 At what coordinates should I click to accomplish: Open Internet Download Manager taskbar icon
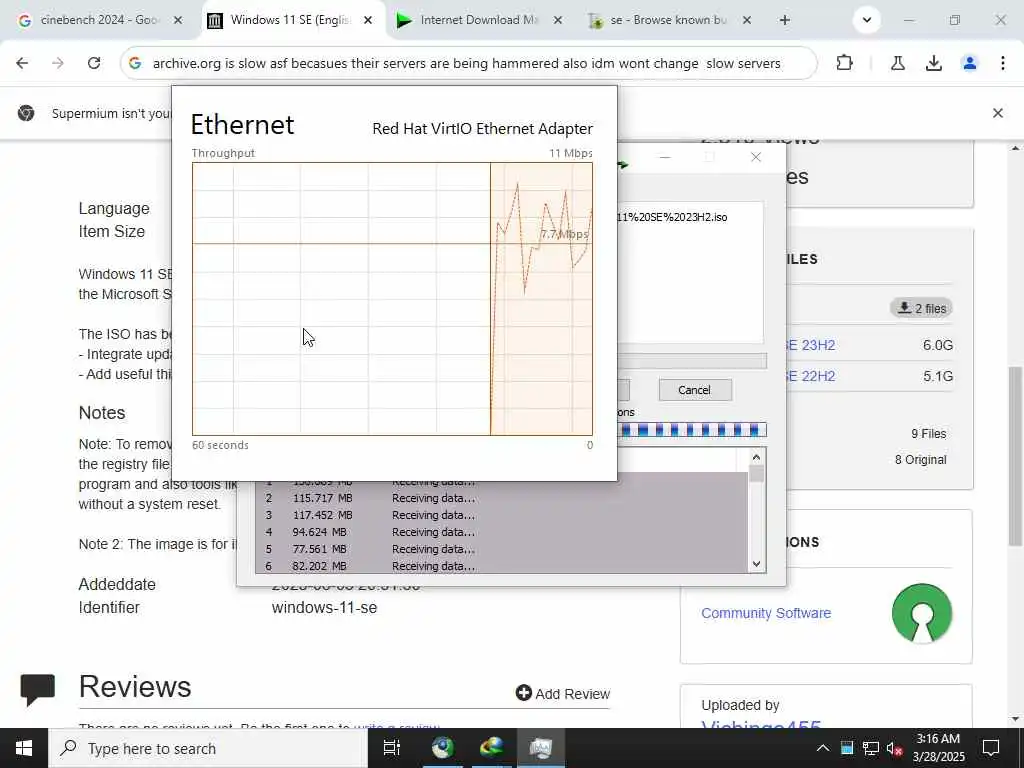pos(491,748)
